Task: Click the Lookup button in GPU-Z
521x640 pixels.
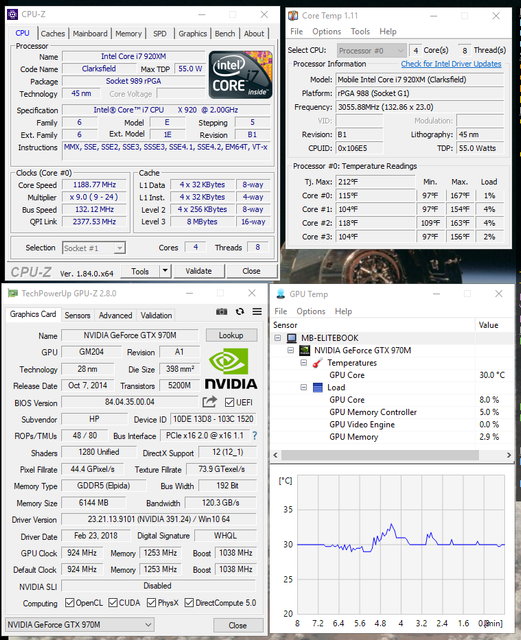Action: coord(231,335)
